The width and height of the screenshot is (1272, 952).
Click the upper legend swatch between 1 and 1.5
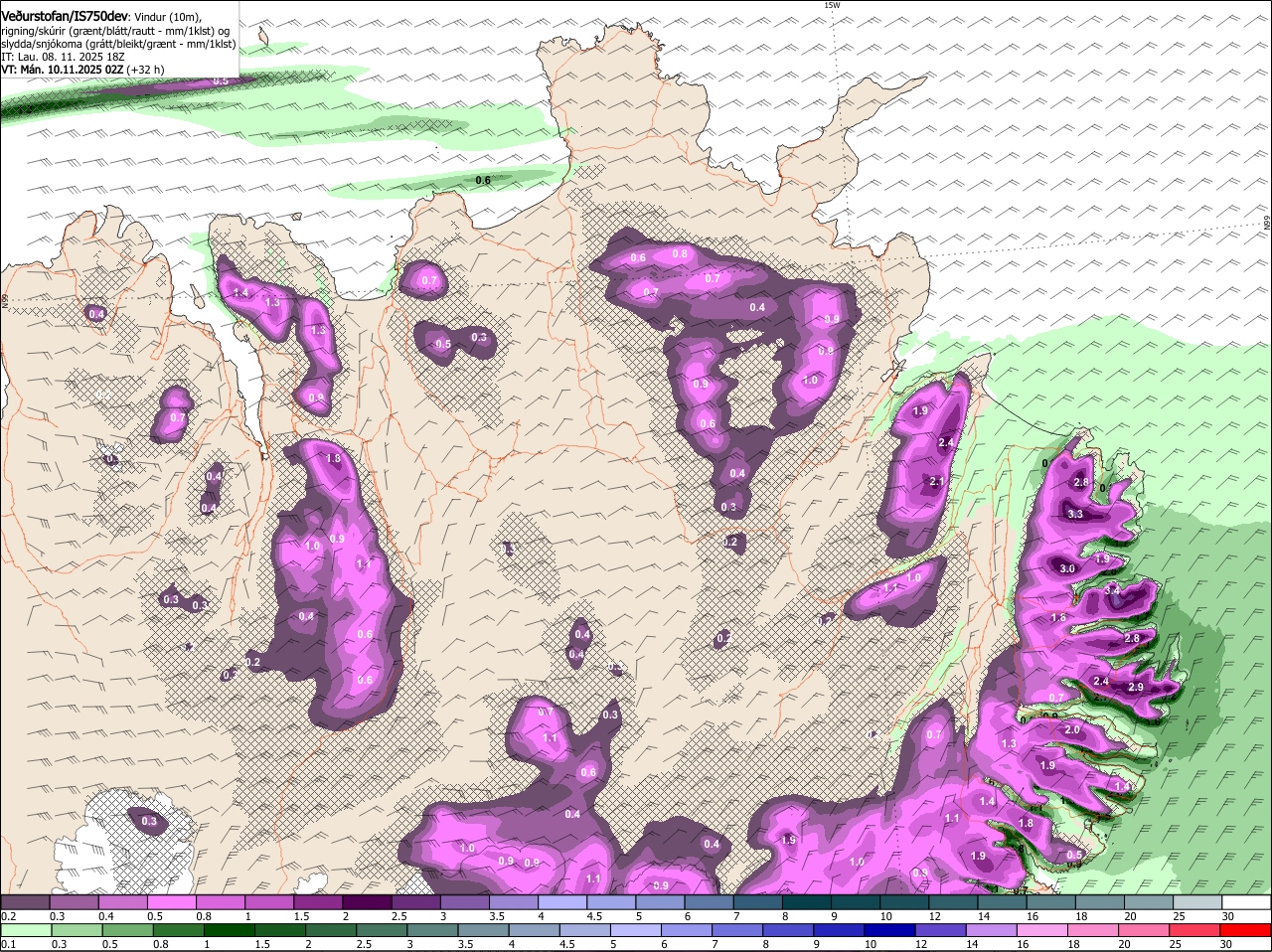(269, 902)
